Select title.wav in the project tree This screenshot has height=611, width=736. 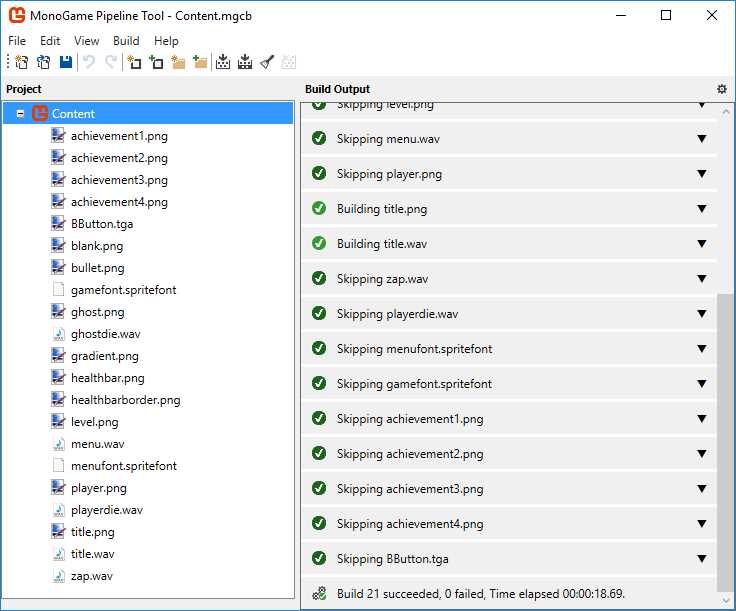pyautogui.click(x=92, y=554)
